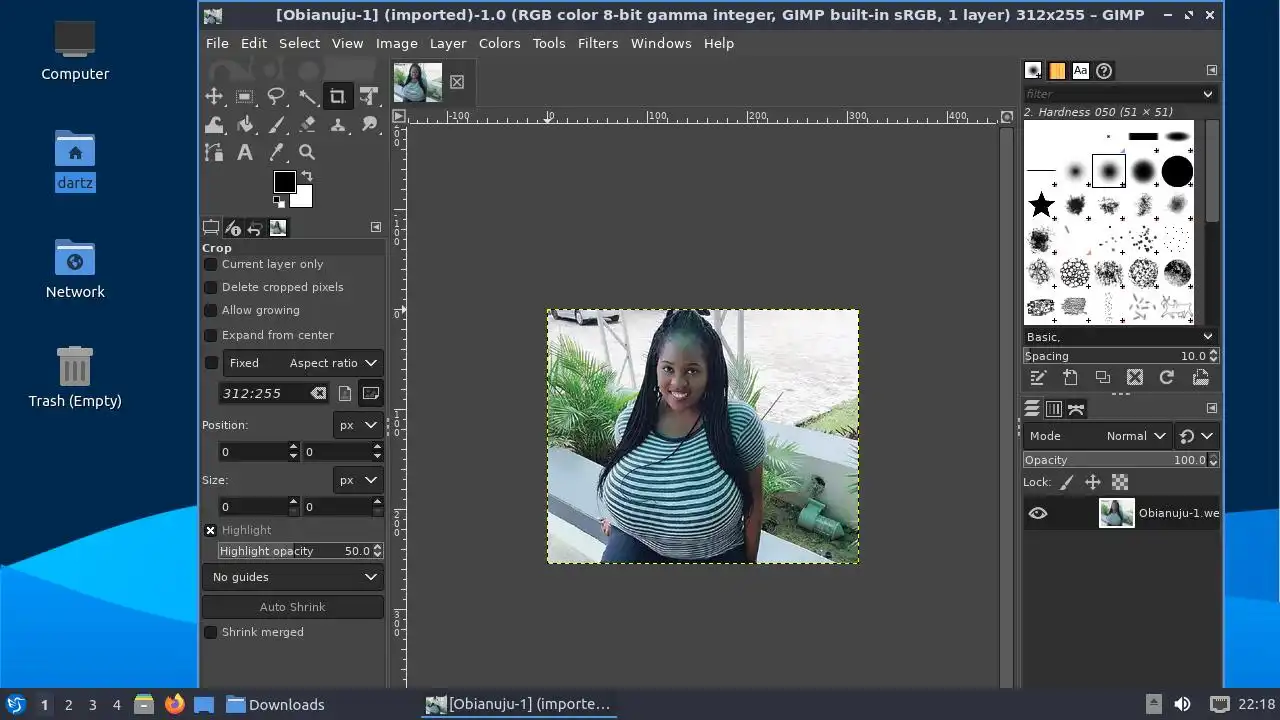Select the Clone stamp tool
Viewport: 1280px width, 720px height.
(x=338, y=124)
